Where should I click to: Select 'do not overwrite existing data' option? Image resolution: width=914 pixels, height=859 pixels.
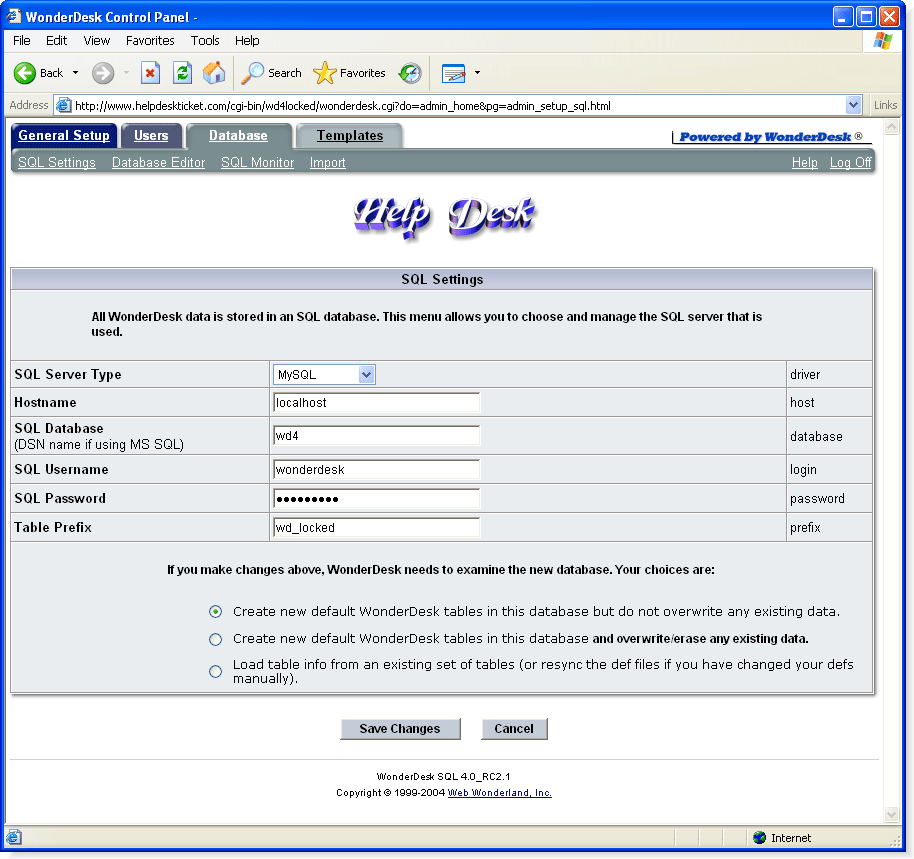click(x=216, y=611)
